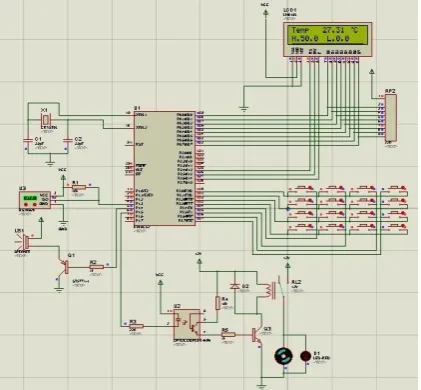Click the ground symbol below the LCD
The width and height of the screenshot is (421, 390).
click(x=244, y=108)
